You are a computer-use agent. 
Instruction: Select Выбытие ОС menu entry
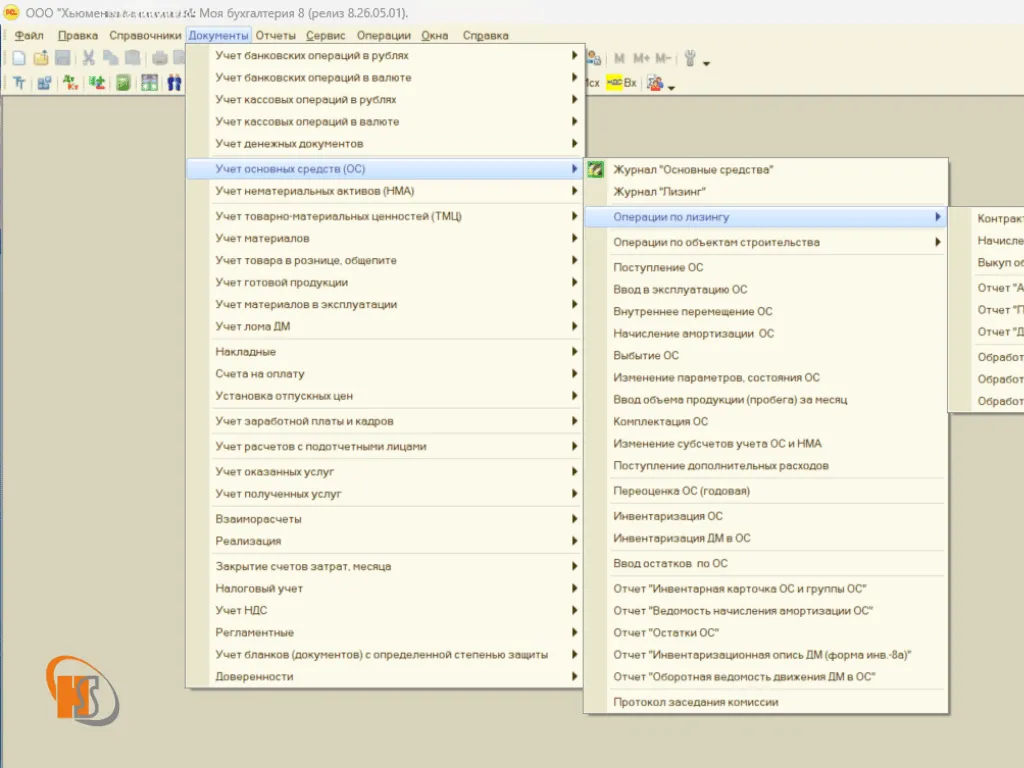(765, 356)
